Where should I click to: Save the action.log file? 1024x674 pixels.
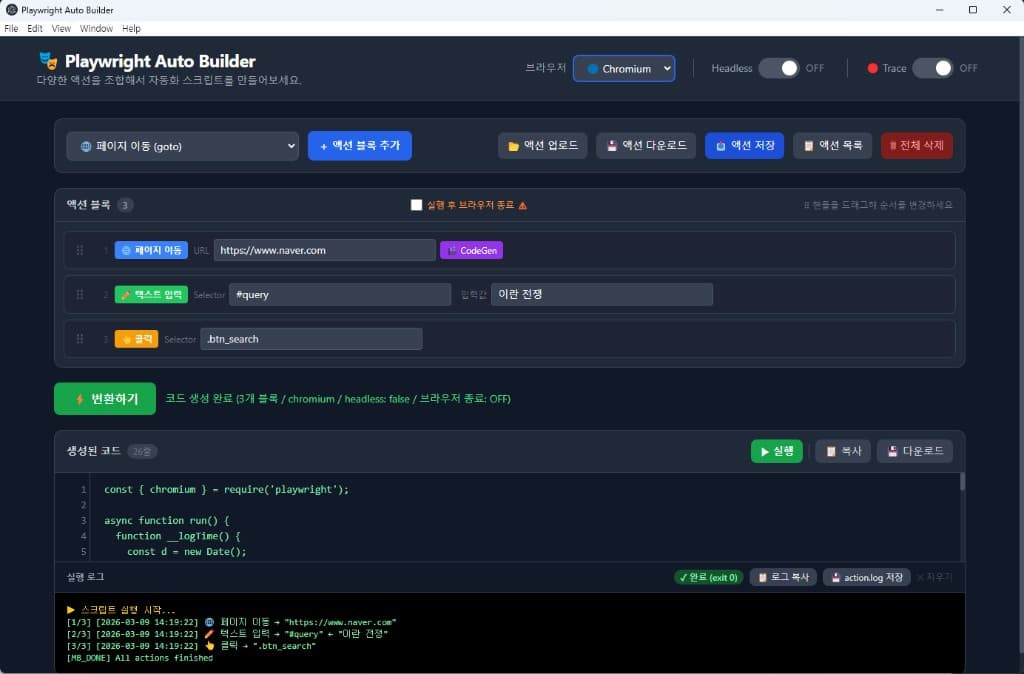pos(866,577)
